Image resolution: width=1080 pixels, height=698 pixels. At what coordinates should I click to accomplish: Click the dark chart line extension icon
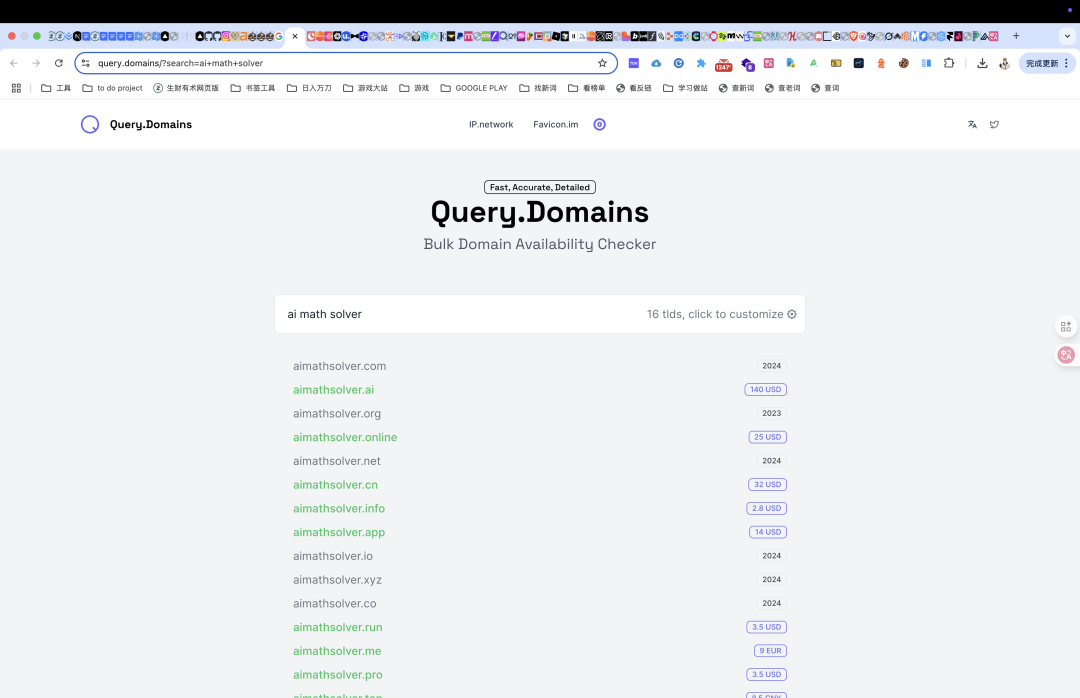(858, 63)
